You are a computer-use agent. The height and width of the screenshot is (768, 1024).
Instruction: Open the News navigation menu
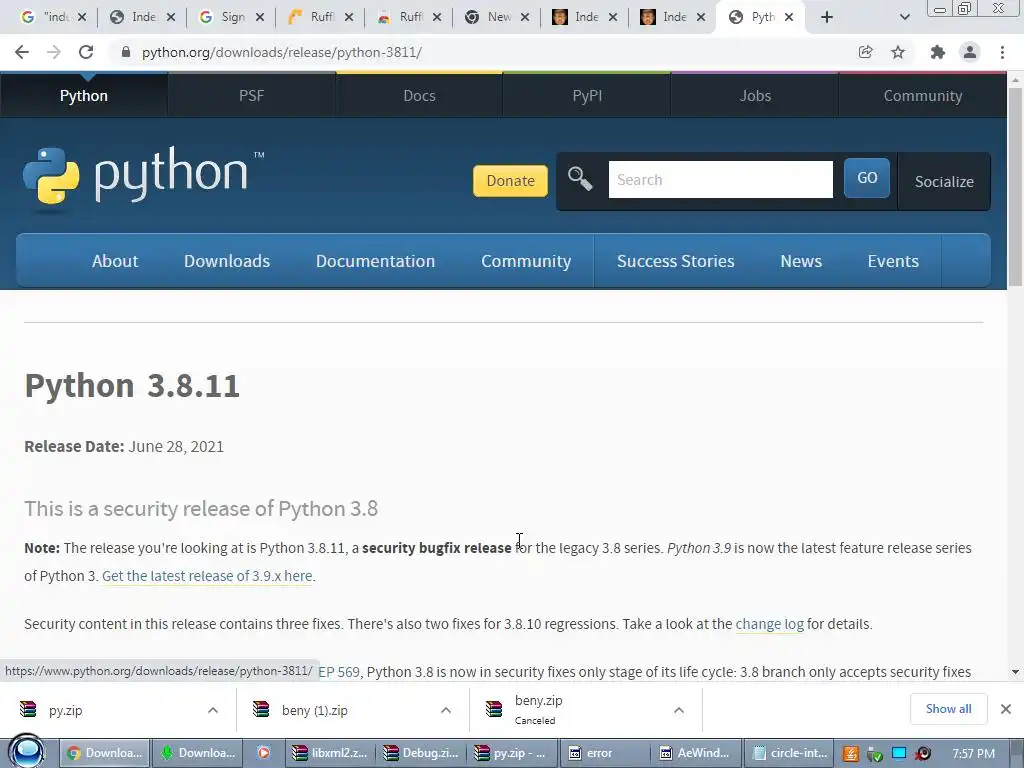[x=801, y=261]
